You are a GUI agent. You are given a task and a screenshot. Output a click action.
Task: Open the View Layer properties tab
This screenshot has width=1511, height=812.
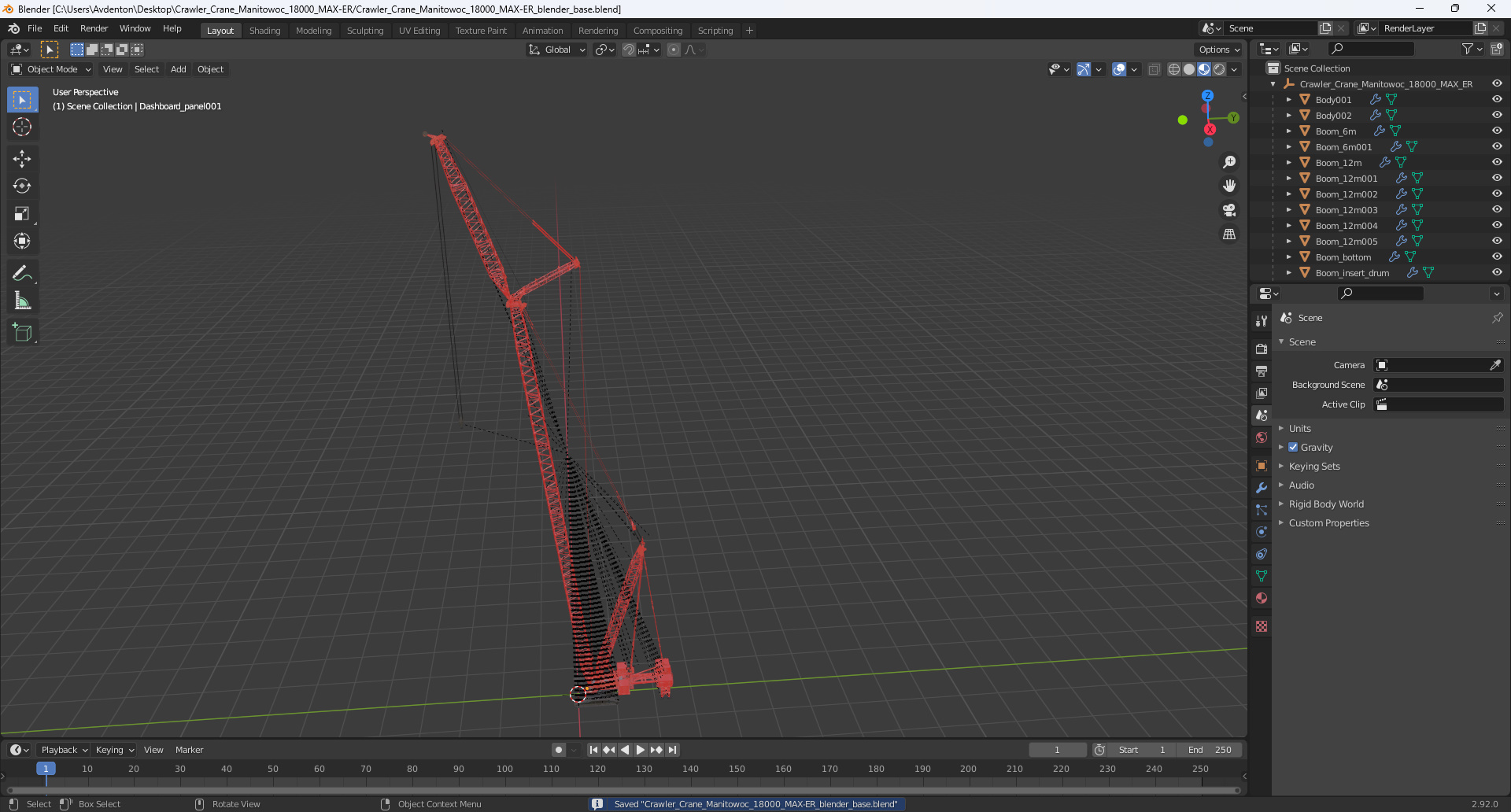click(1262, 393)
